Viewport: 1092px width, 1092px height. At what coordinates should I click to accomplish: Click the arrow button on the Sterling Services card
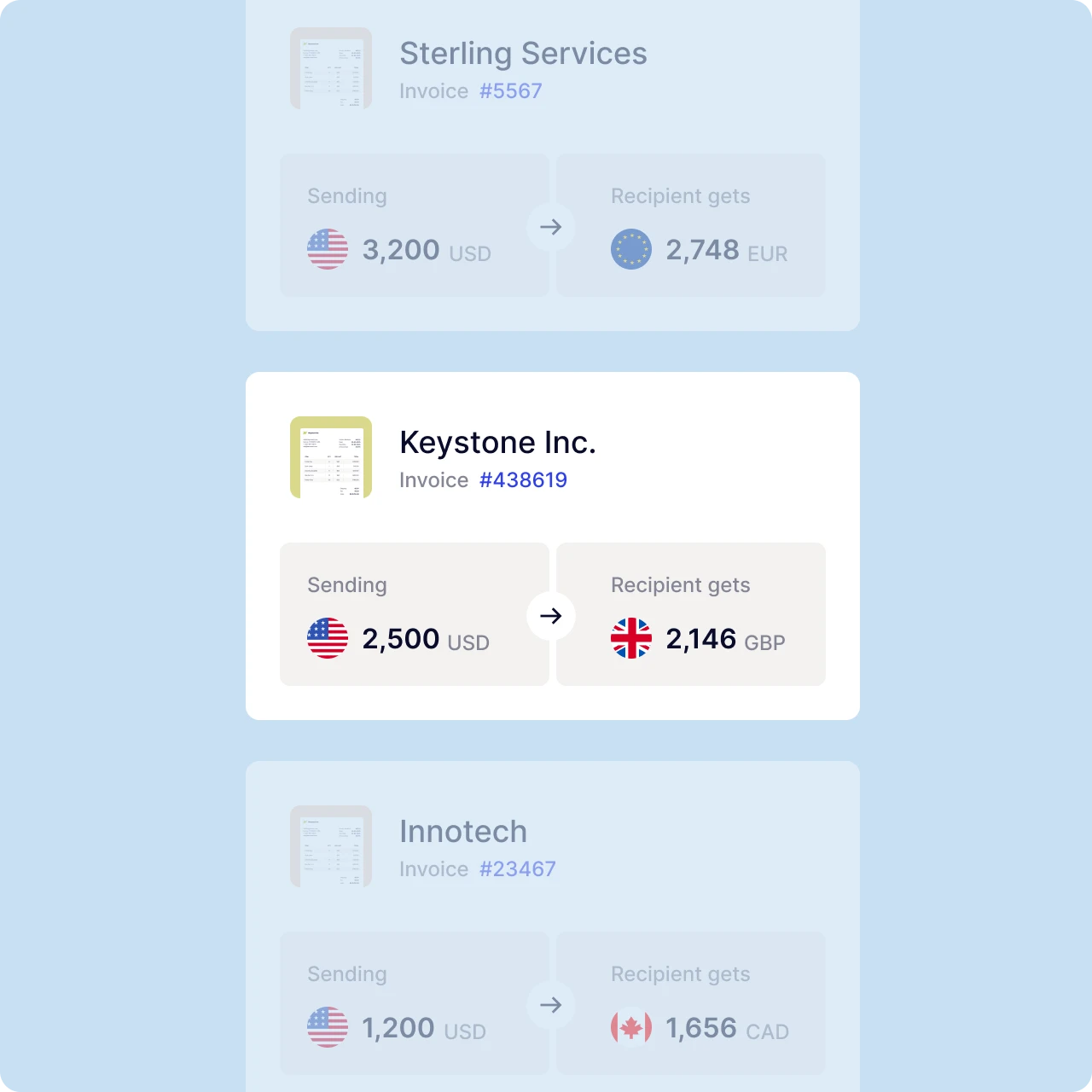[x=551, y=227]
